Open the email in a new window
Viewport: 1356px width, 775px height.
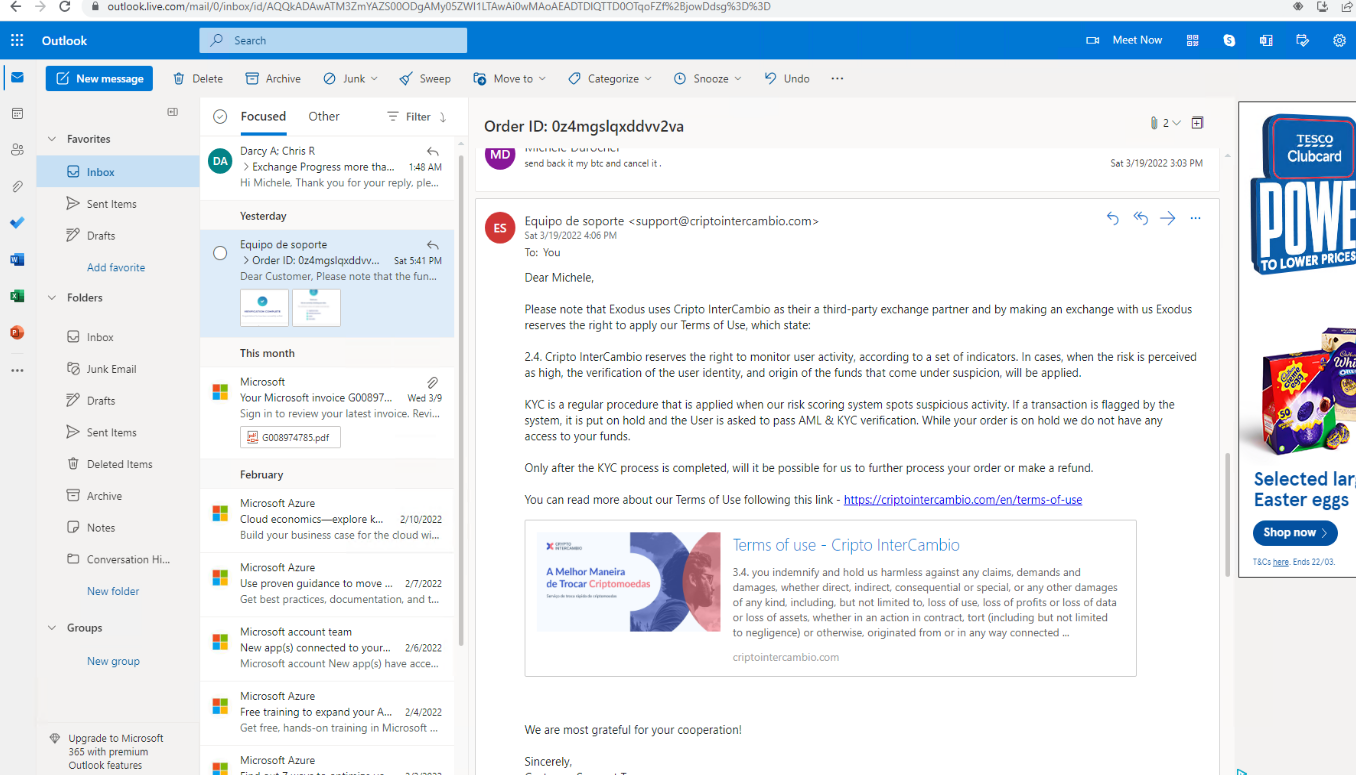coord(1197,123)
